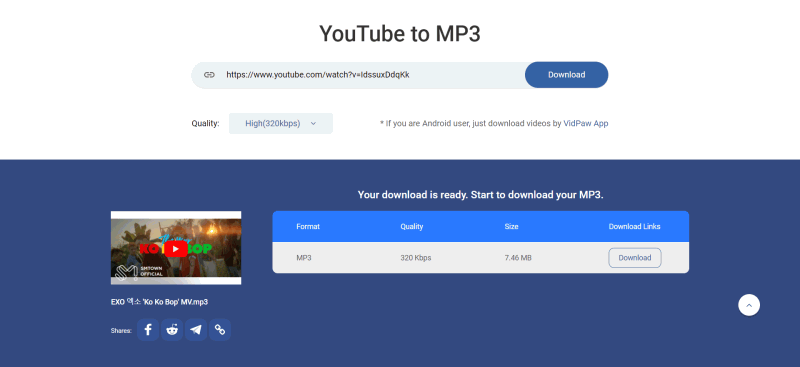
Task: Click the YouTube to MP3 heading
Action: [400, 34]
